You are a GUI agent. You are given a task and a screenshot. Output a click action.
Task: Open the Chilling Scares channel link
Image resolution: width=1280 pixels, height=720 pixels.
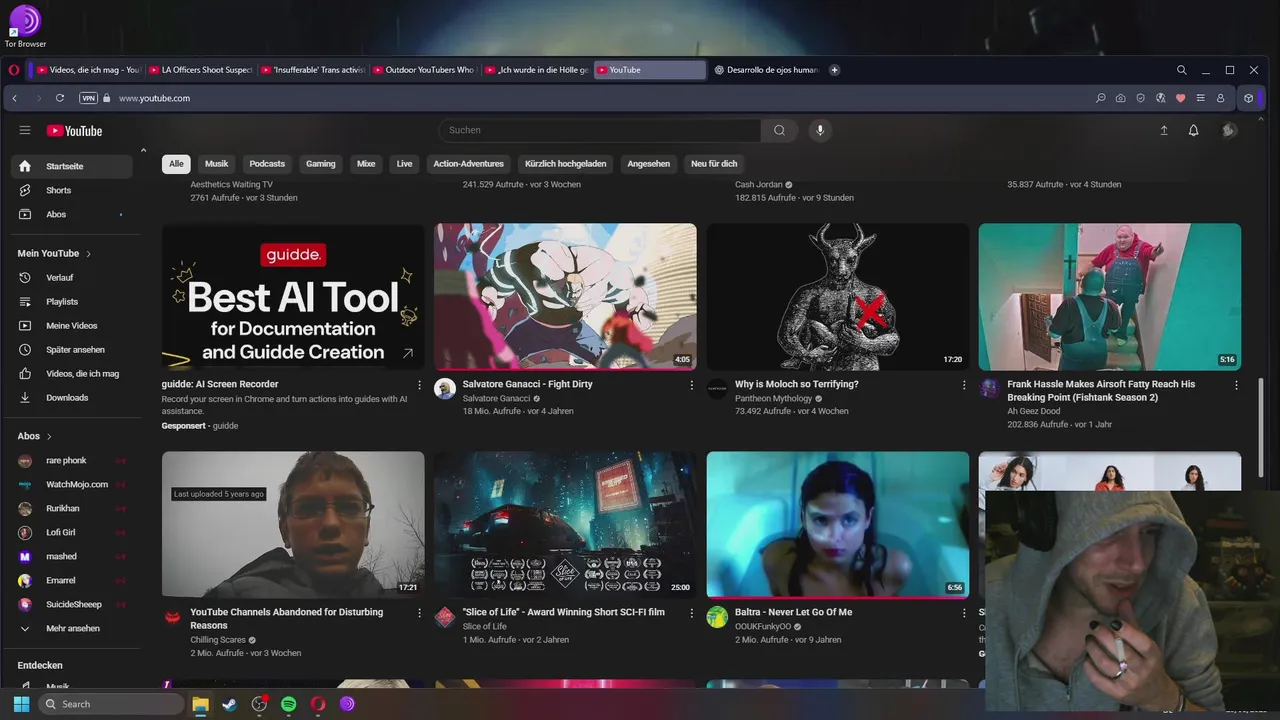click(218, 640)
